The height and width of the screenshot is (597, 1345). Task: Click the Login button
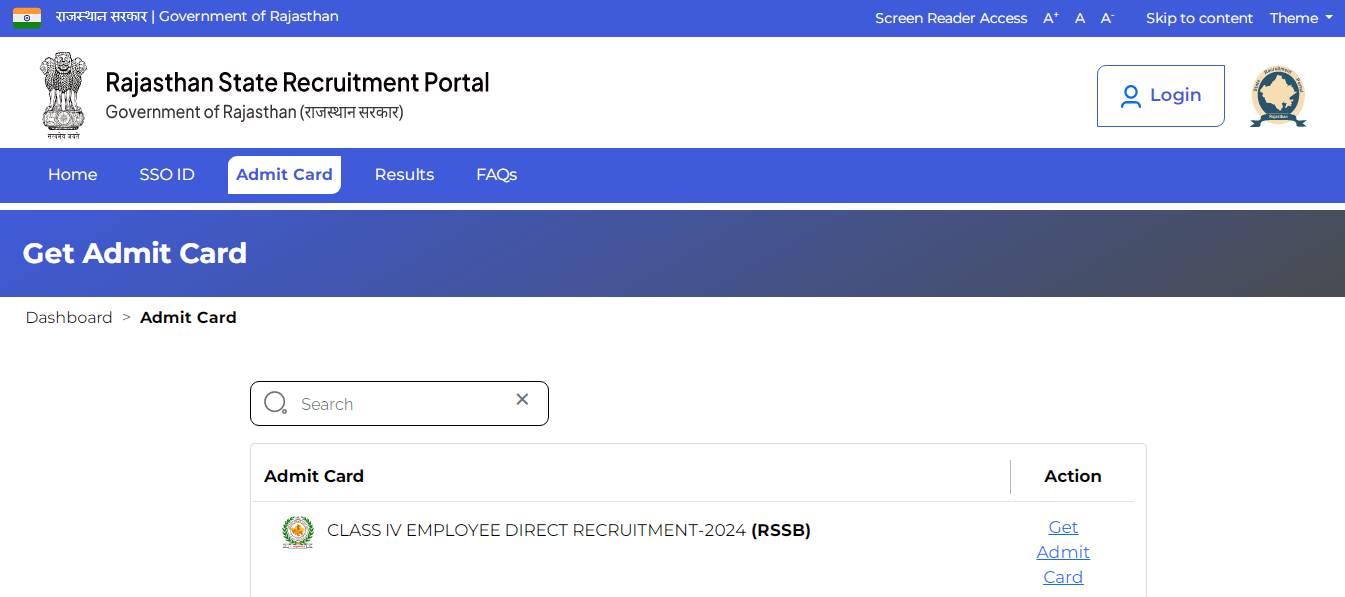tap(1160, 96)
